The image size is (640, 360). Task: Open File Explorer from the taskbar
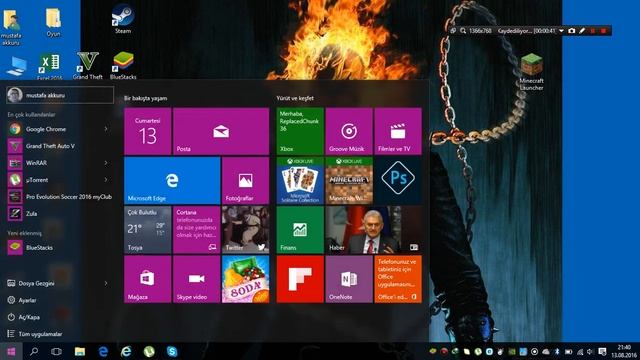pos(80,351)
